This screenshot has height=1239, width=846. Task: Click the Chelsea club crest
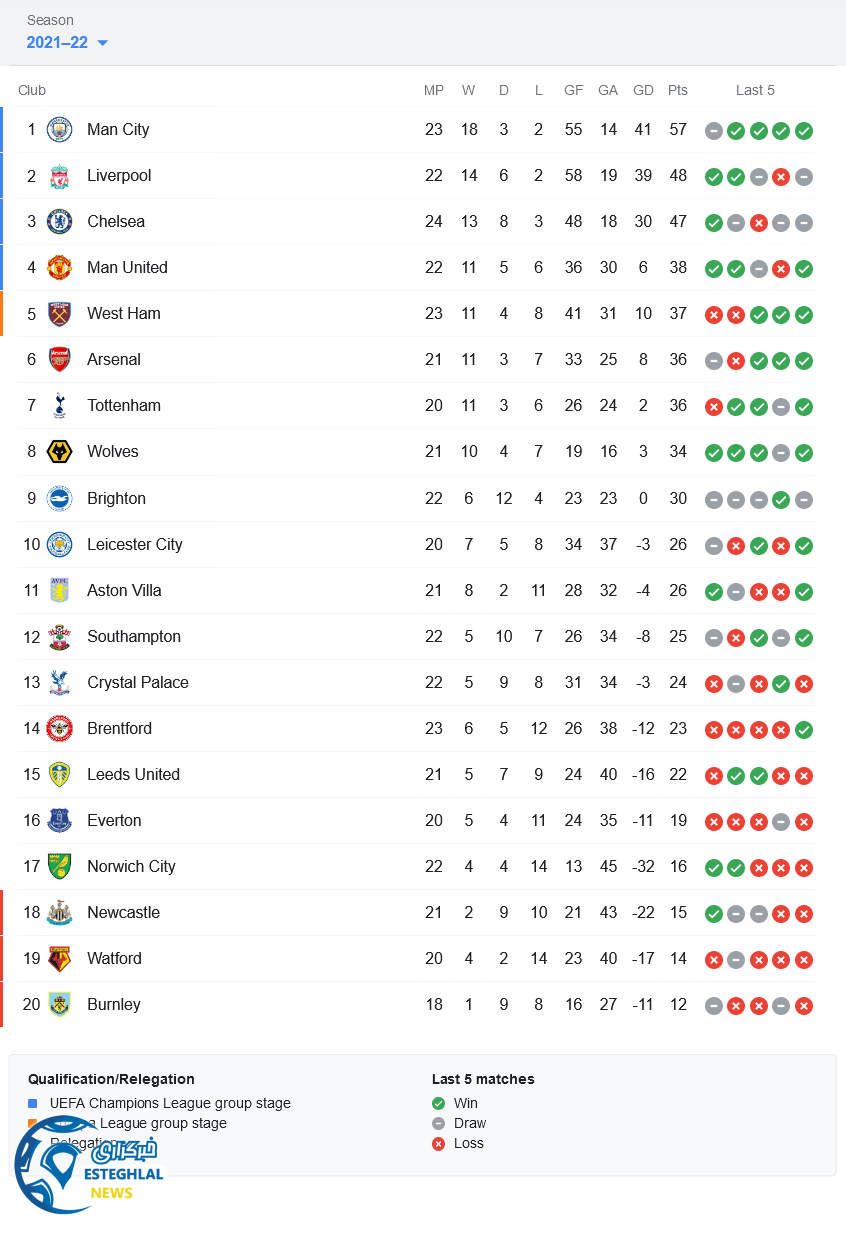(x=59, y=222)
